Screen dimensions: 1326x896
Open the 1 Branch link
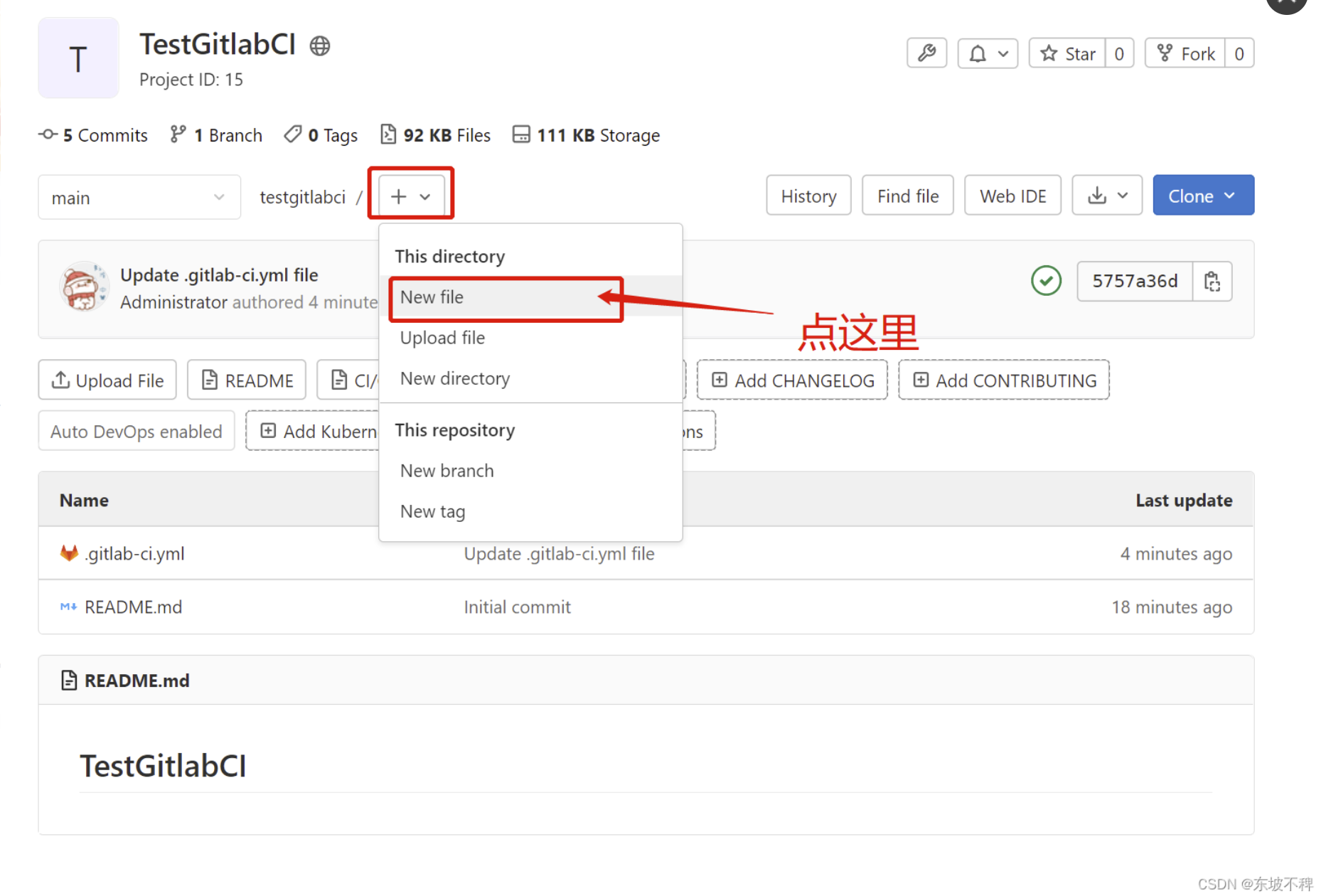216,135
